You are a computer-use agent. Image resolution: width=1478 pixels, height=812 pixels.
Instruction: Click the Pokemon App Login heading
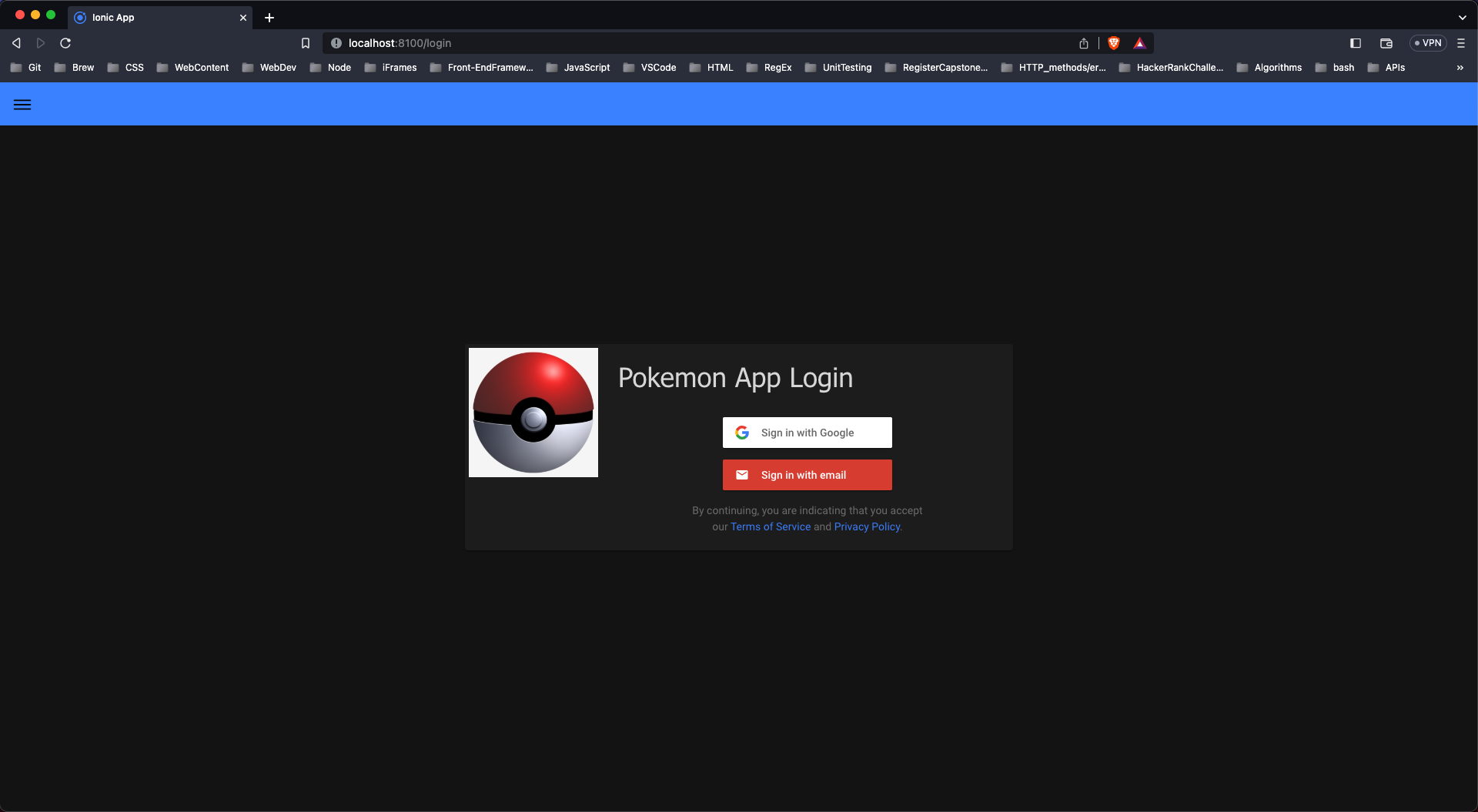pos(735,378)
